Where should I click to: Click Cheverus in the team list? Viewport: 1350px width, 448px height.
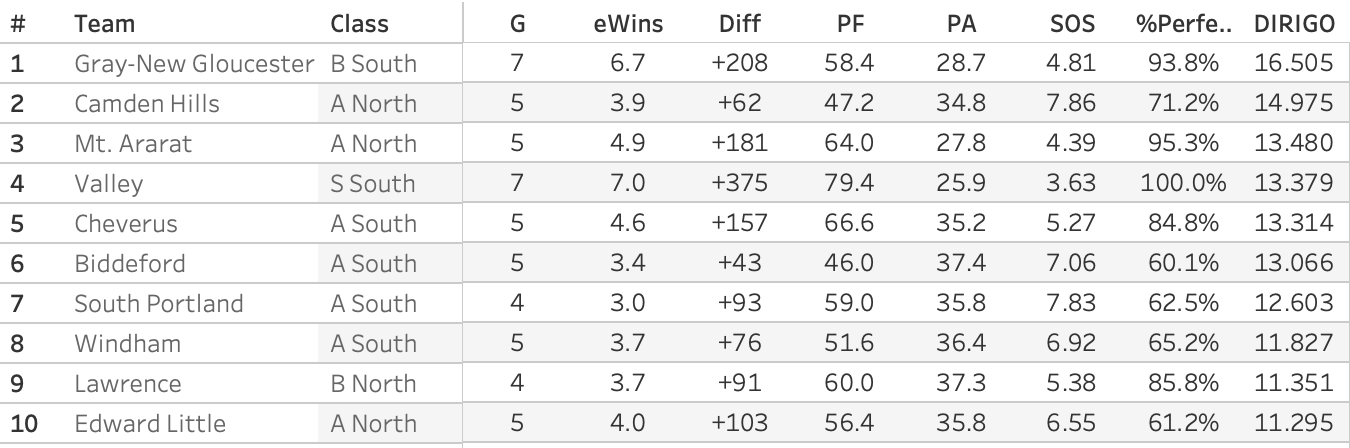(126, 224)
